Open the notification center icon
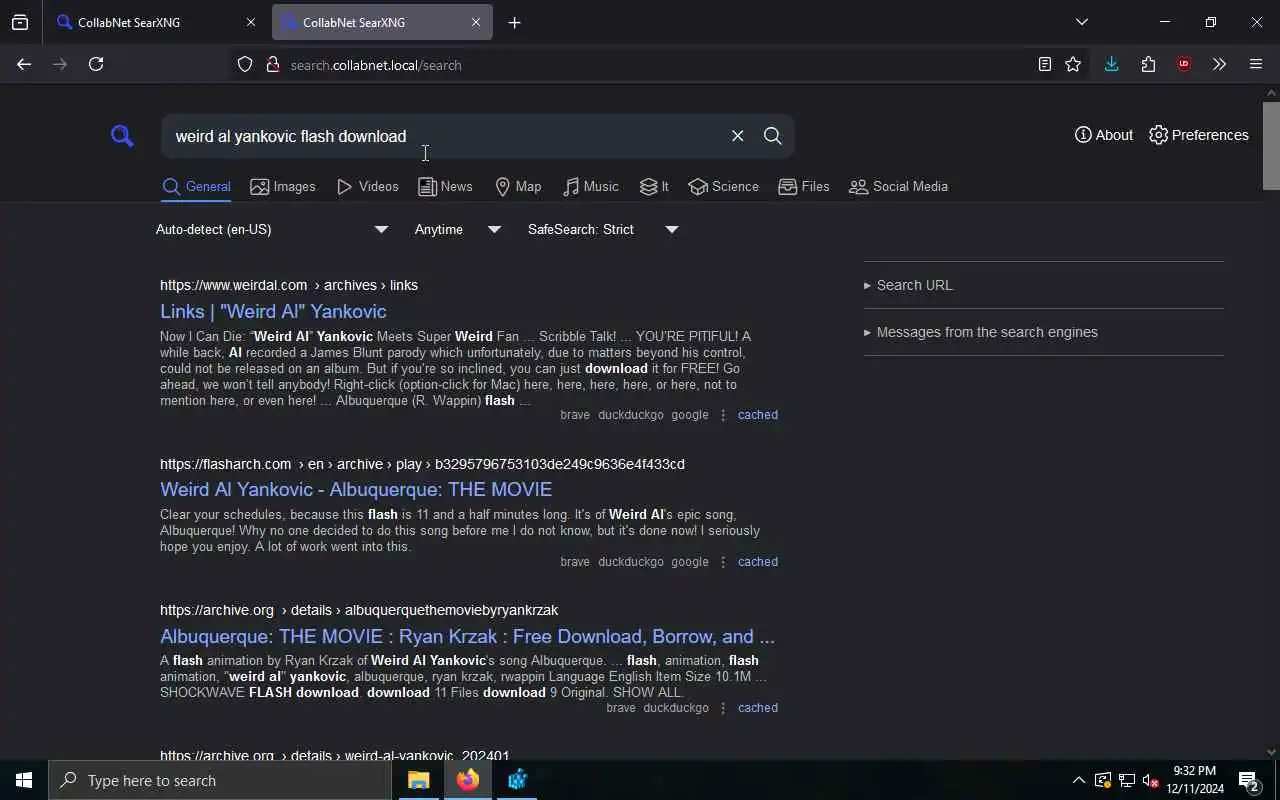 click(x=1248, y=780)
